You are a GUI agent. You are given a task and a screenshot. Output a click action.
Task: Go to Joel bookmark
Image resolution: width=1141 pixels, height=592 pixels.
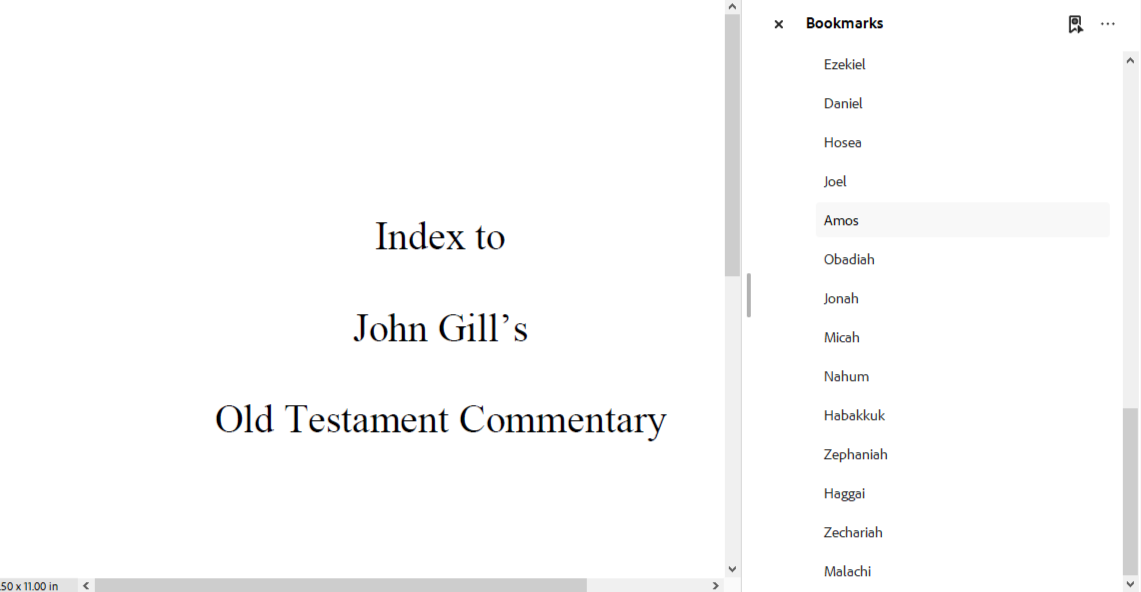click(835, 181)
